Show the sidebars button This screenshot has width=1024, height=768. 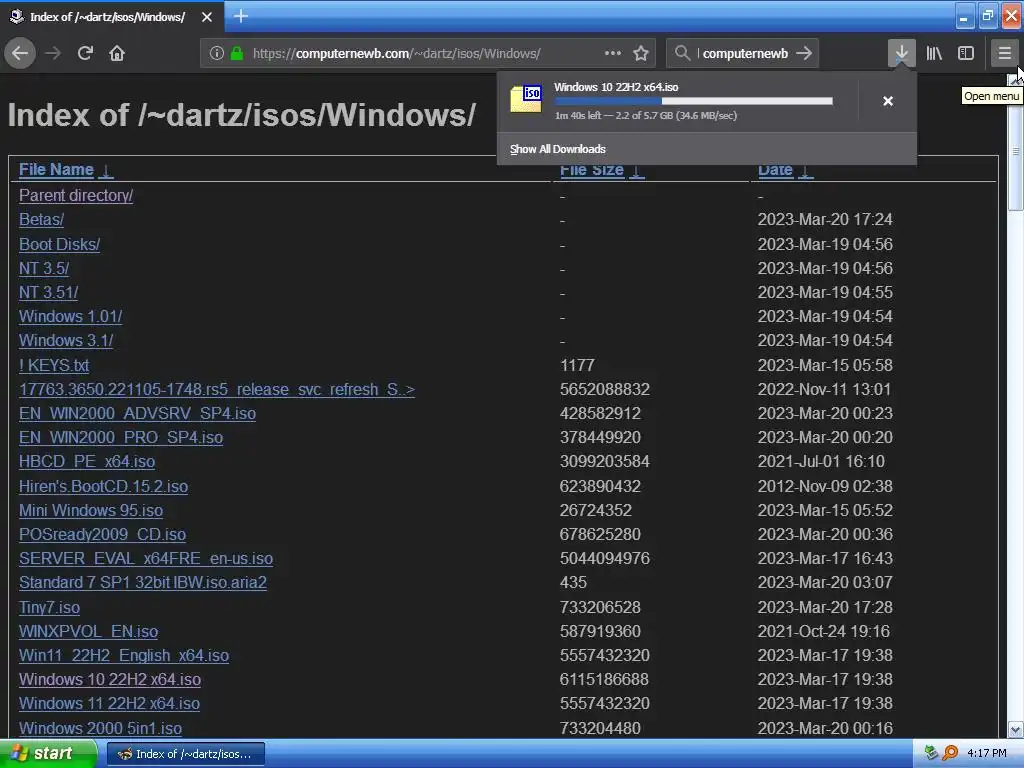[x=966, y=53]
